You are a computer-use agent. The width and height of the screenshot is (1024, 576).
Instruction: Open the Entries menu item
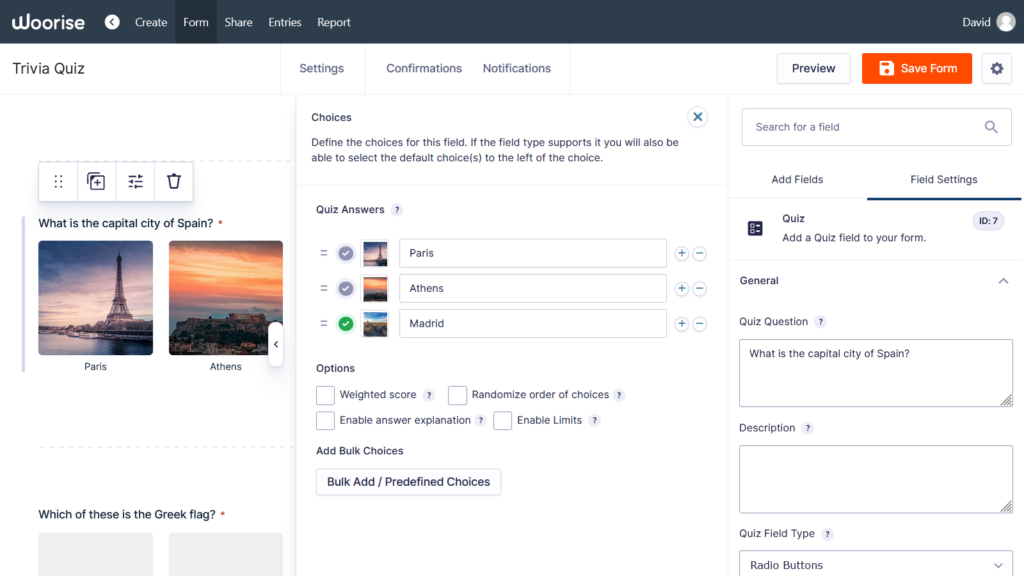point(285,22)
